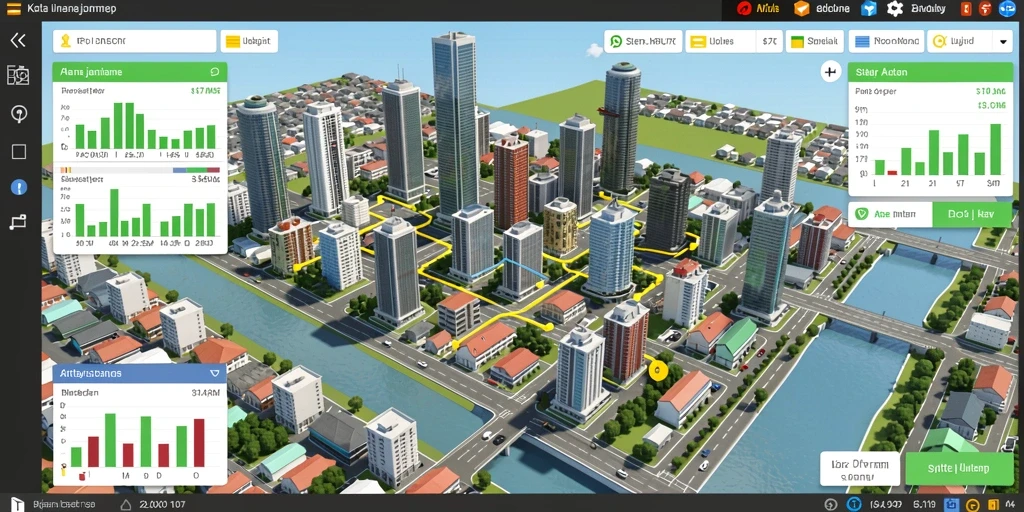Open the settings gear in top bar
This screenshot has height=512, width=1024.
coord(895,8)
